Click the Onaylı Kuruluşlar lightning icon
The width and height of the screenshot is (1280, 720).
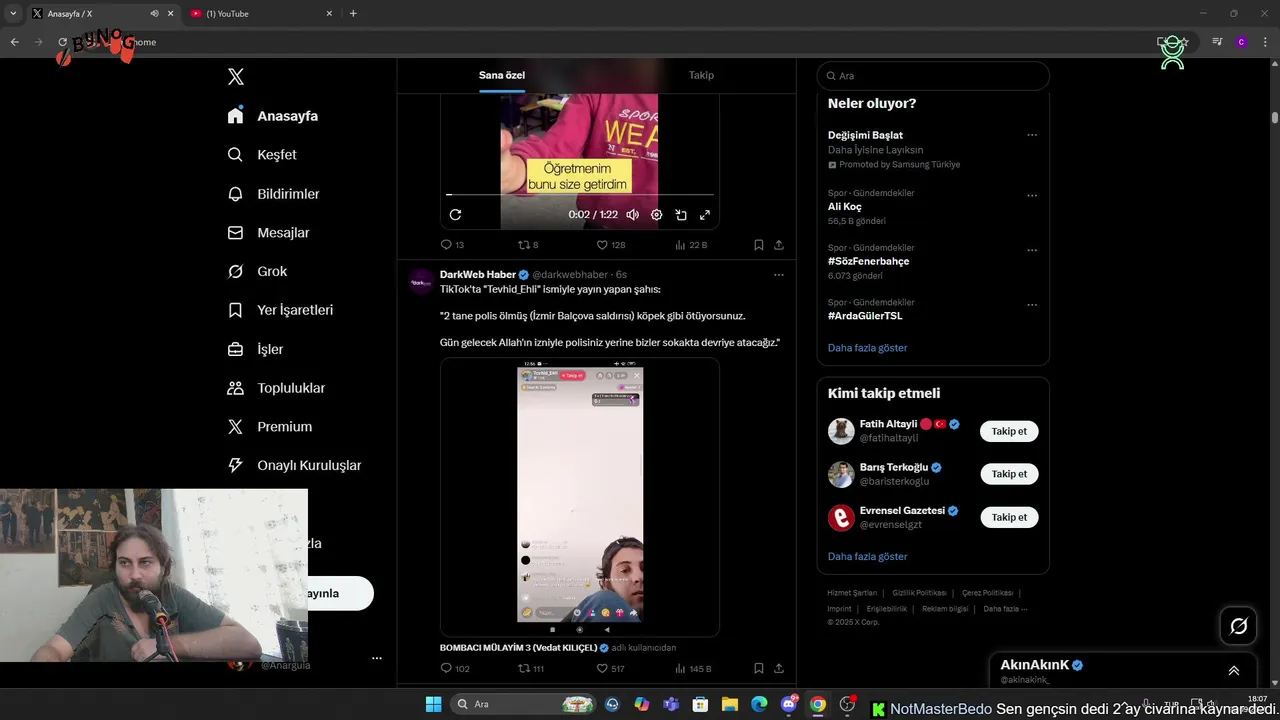(x=235, y=465)
